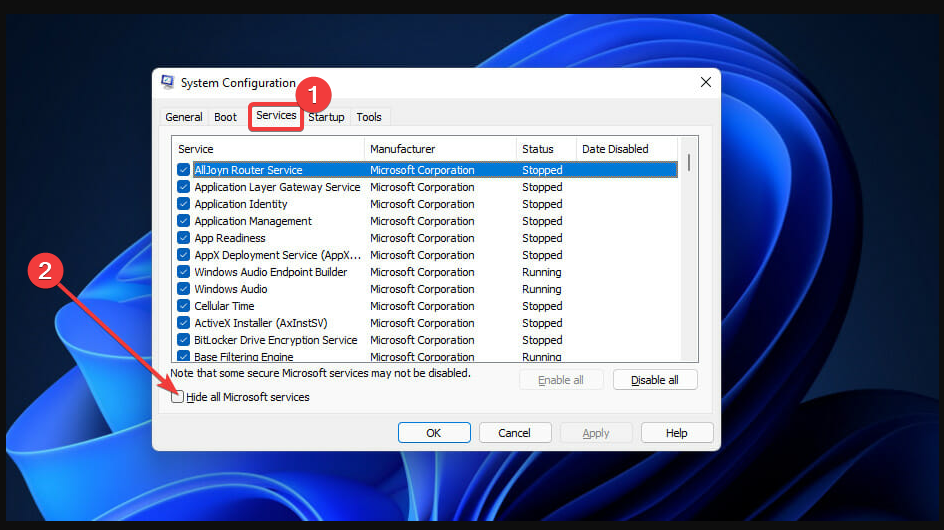Select the Application Identity row text
944x530 pixels.
click(241, 204)
